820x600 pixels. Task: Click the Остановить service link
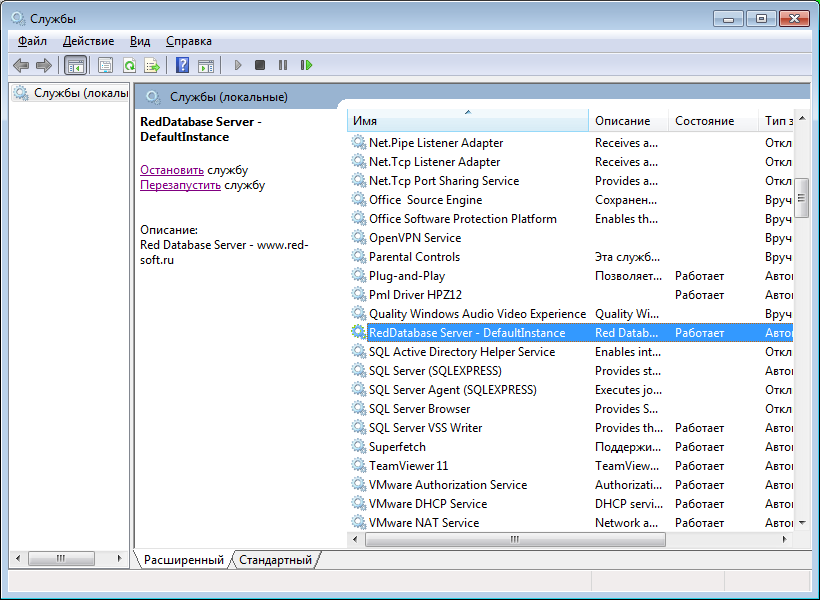172,170
